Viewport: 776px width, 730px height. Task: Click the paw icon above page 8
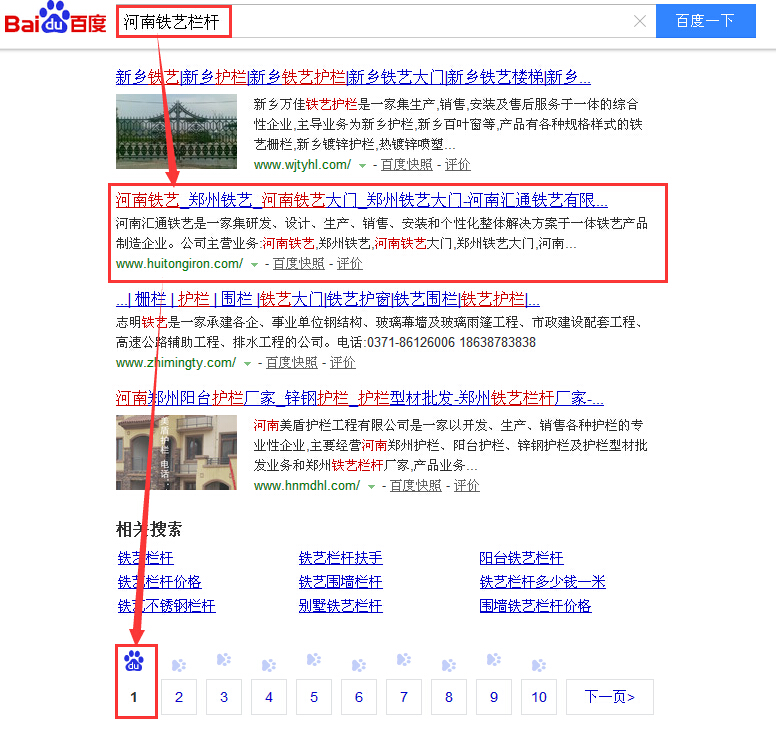449,666
